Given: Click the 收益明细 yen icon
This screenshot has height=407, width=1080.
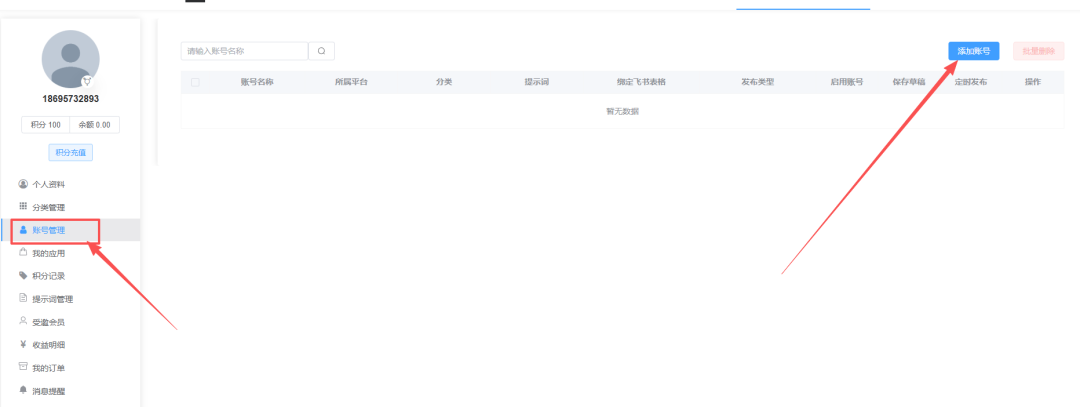Looking at the screenshot, I should pyautogui.click(x=23, y=344).
